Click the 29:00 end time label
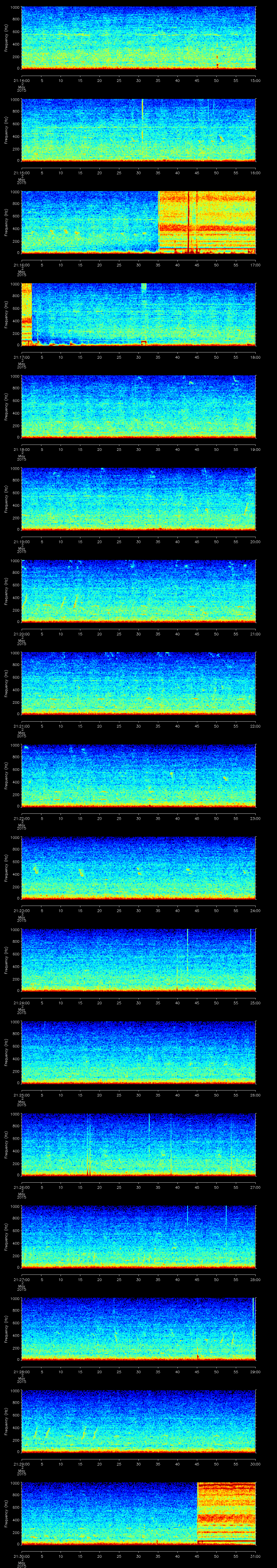 (255, 1373)
